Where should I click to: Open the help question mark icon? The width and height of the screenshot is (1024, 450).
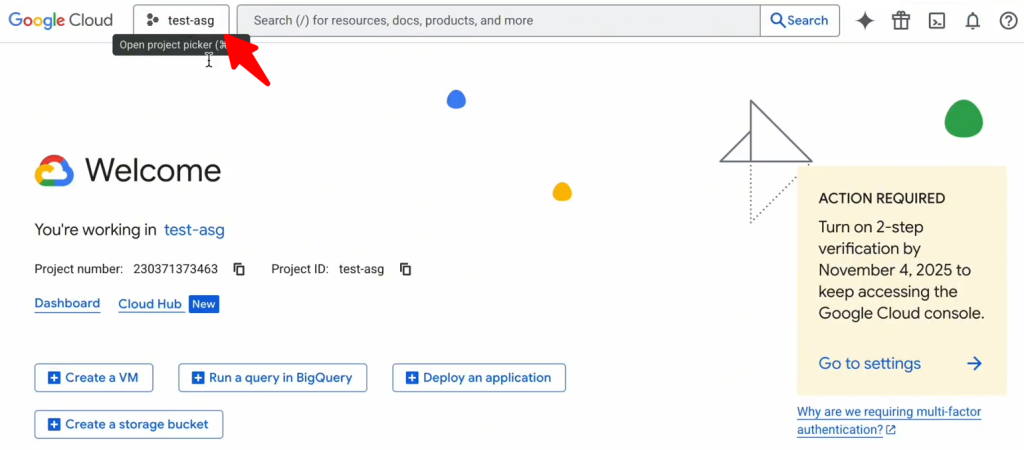(1008, 21)
